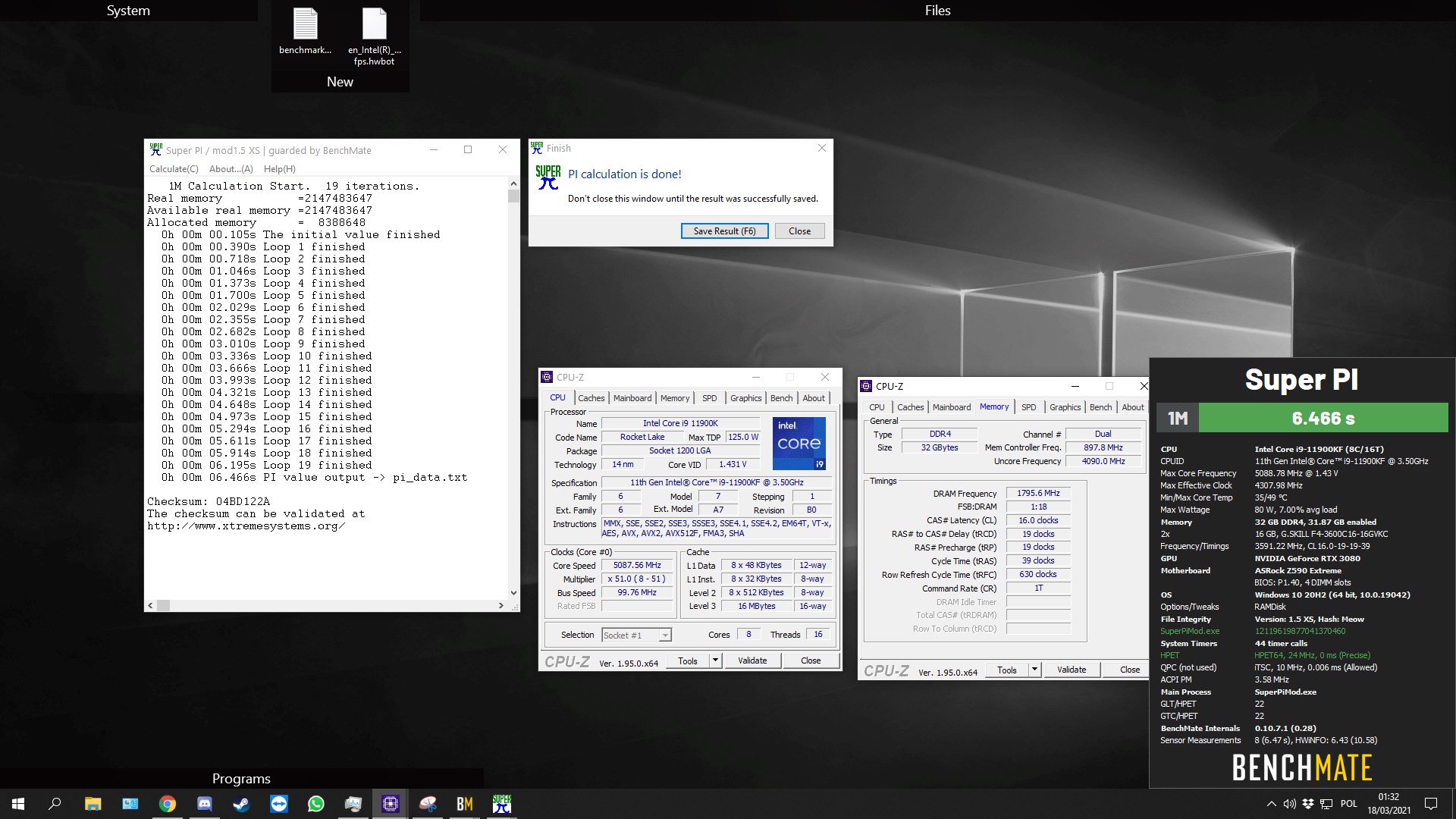Open Discord from the taskbar

tap(204, 804)
